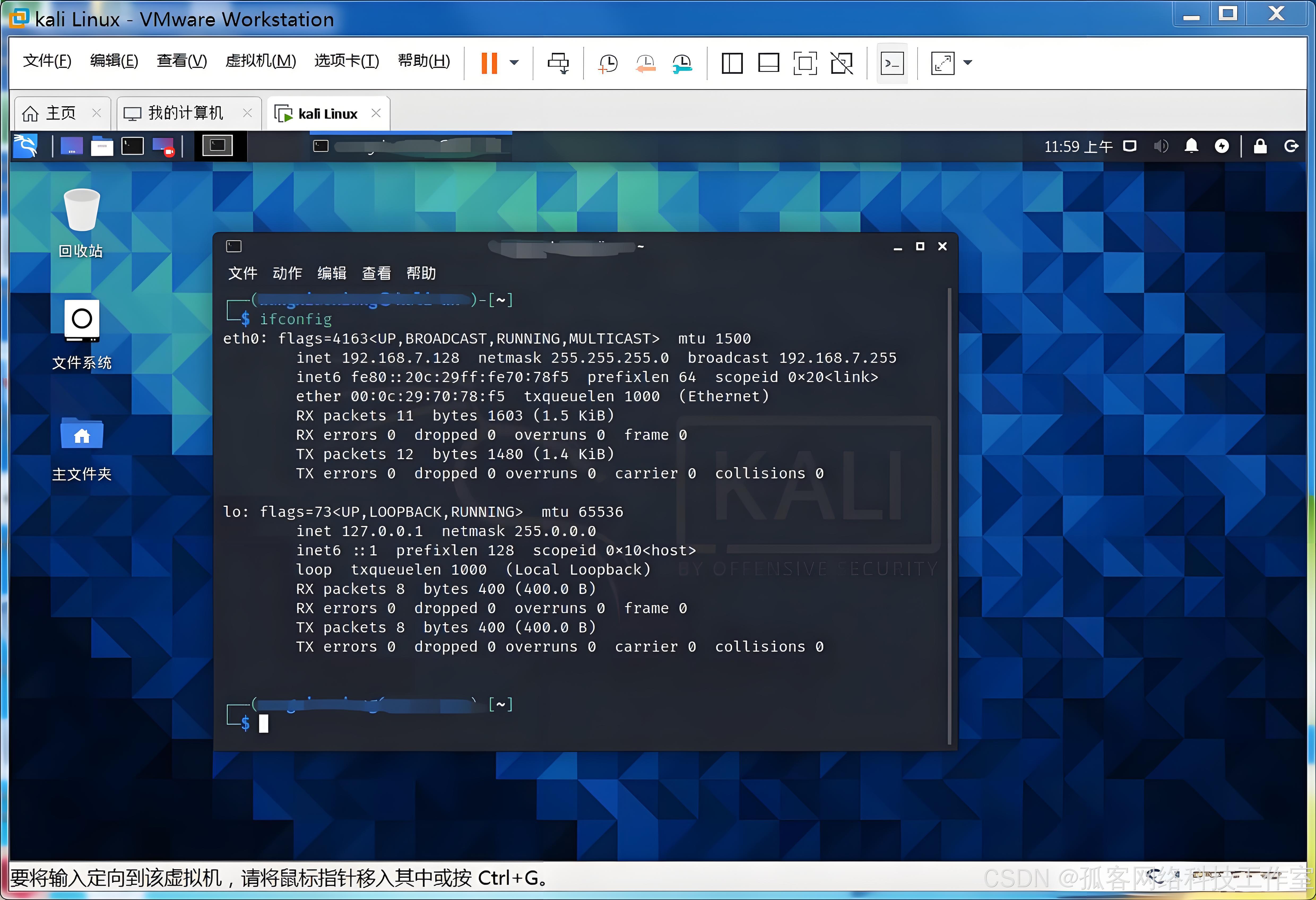Open the Kali dragon applications menu
This screenshot has width=1316, height=900.
pos(25,146)
